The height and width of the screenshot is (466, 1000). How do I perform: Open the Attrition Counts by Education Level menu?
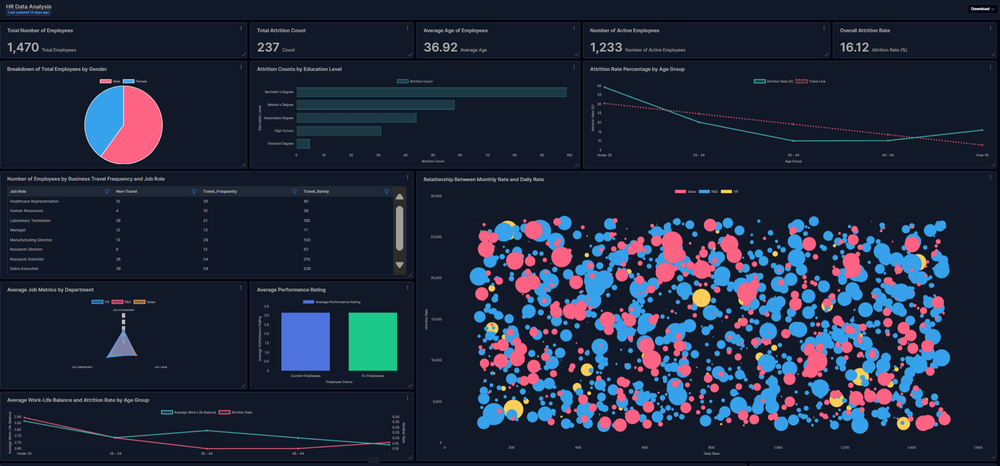pyautogui.click(x=574, y=69)
